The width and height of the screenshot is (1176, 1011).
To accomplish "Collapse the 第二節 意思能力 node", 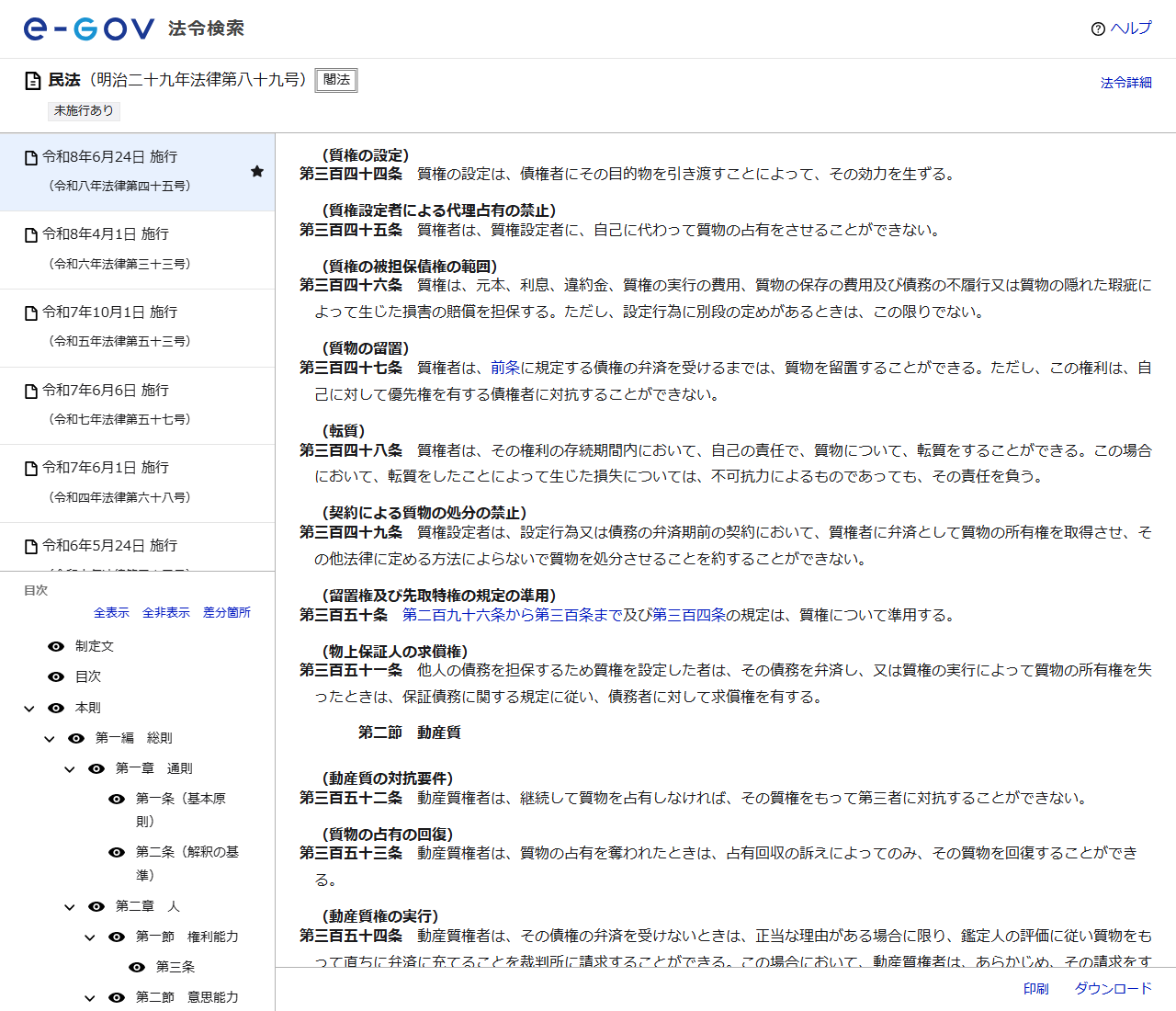I will (x=90, y=998).
